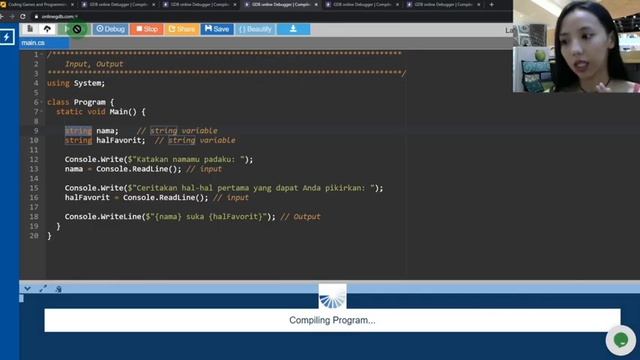The height and width of the screenshot is (360, 640).
Task: Save the project with Save button
Action: coord(217,29)
